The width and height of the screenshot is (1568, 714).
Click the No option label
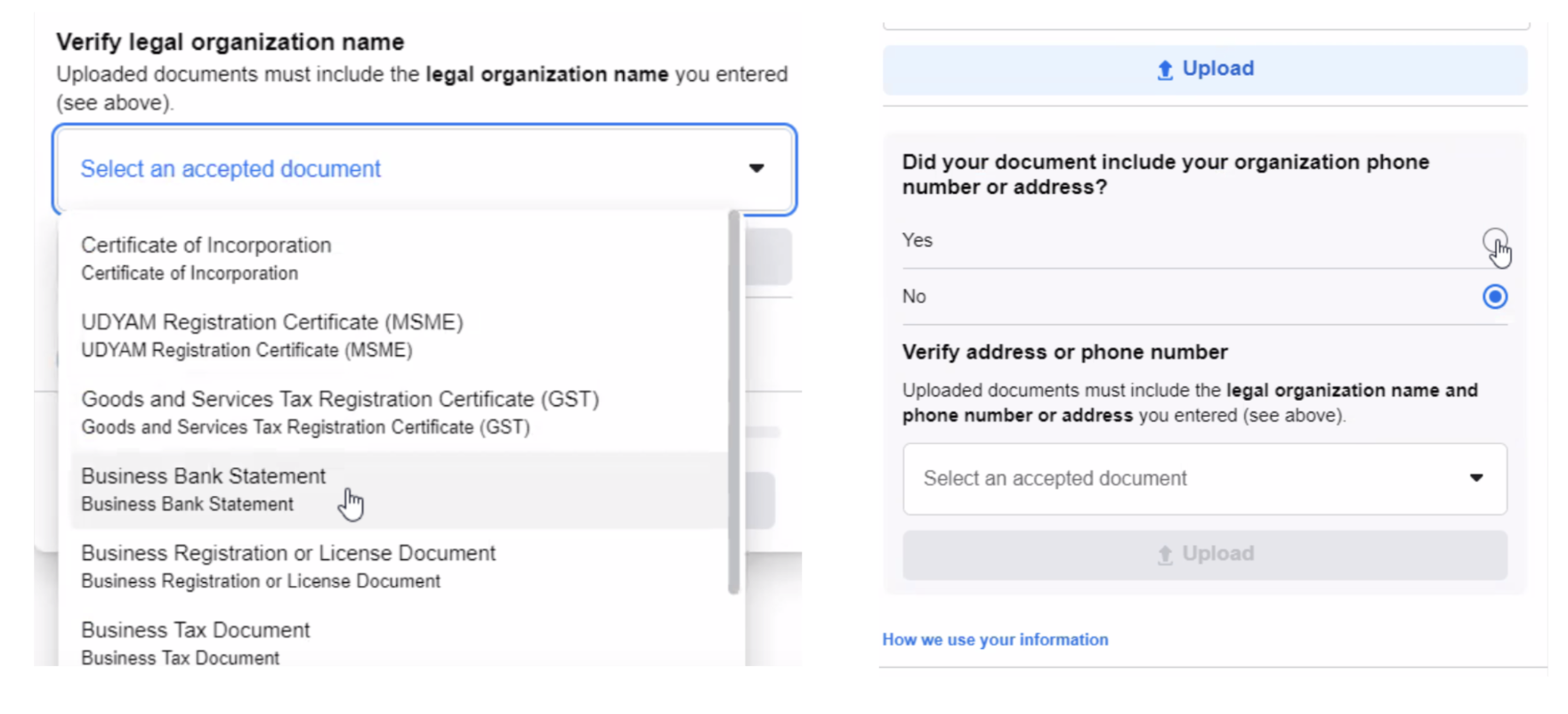pyautogui.click(x=914, y=296)
